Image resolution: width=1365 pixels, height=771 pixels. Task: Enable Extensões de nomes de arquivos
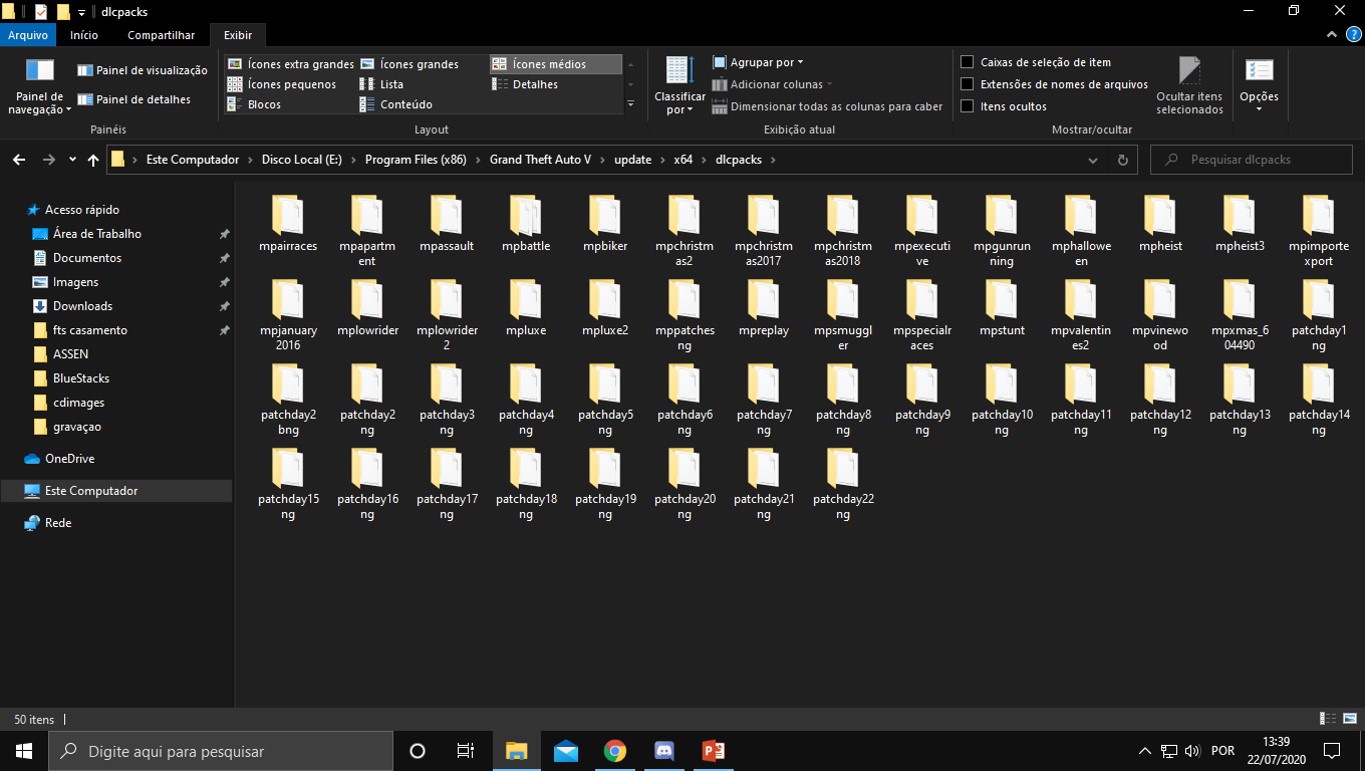pyautogui.click(x=967, y=84)
